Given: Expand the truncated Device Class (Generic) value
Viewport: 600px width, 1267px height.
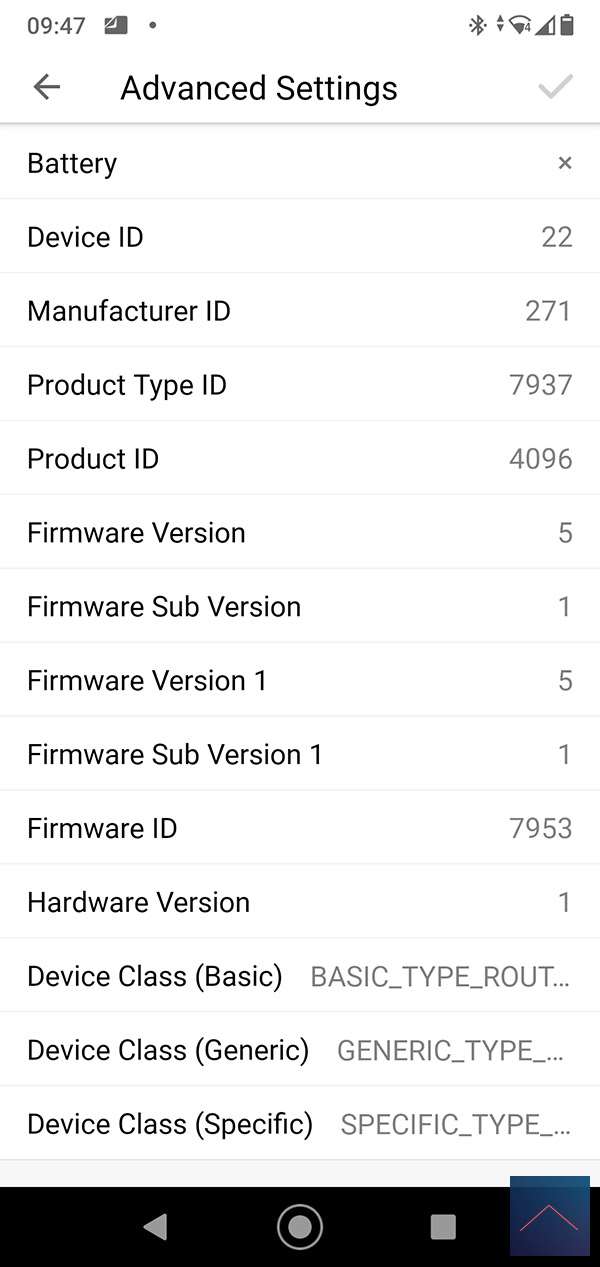Looking at the screenshot, I should point(451,1050).
